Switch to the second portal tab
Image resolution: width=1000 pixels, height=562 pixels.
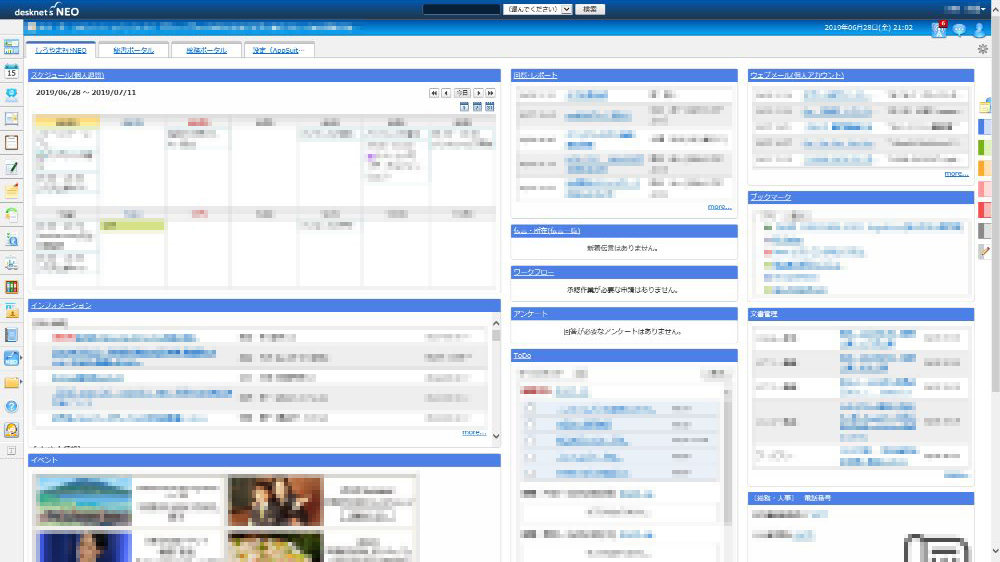[134, 50]
